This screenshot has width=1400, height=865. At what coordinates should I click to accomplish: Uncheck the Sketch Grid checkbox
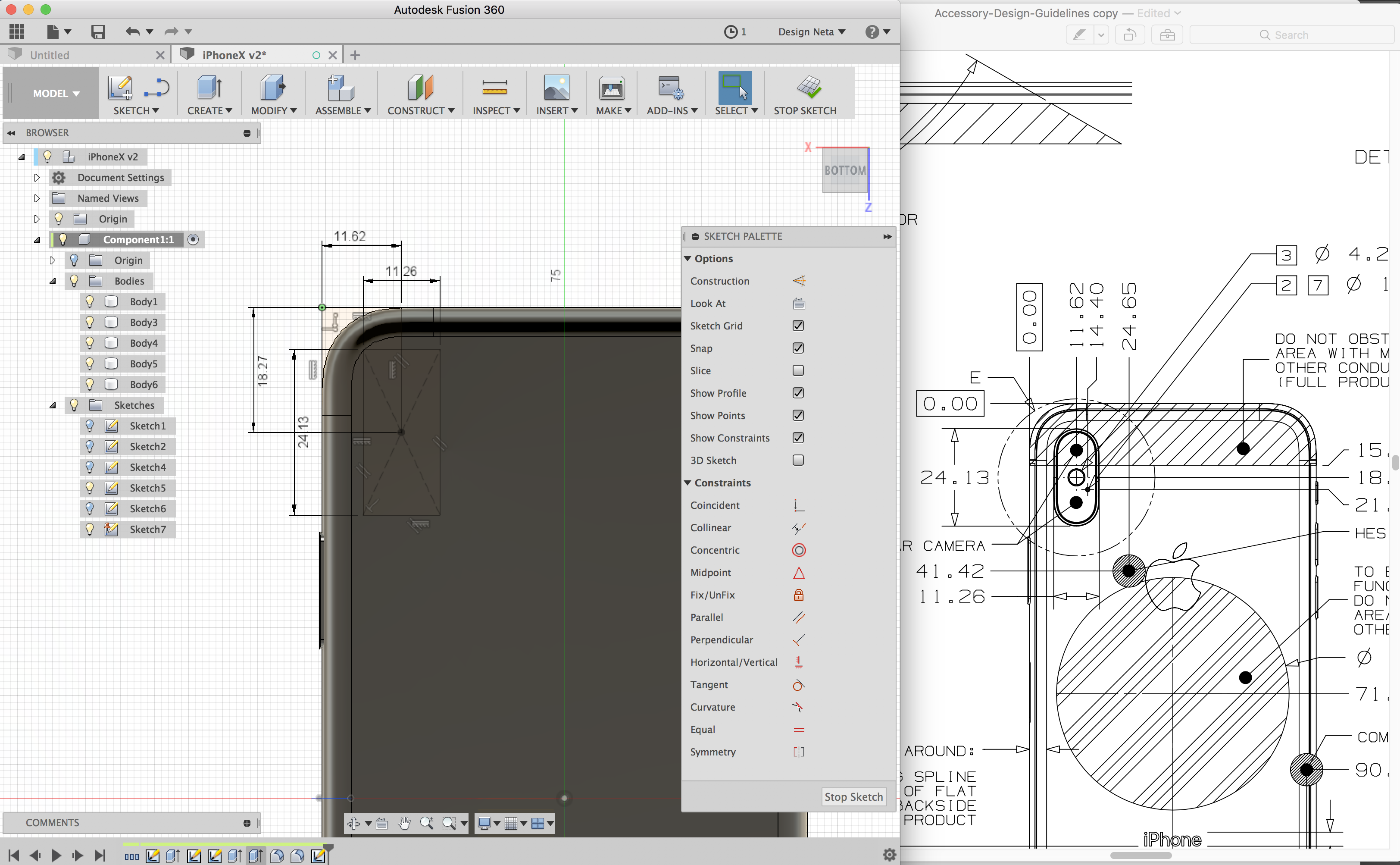(798, 326)
